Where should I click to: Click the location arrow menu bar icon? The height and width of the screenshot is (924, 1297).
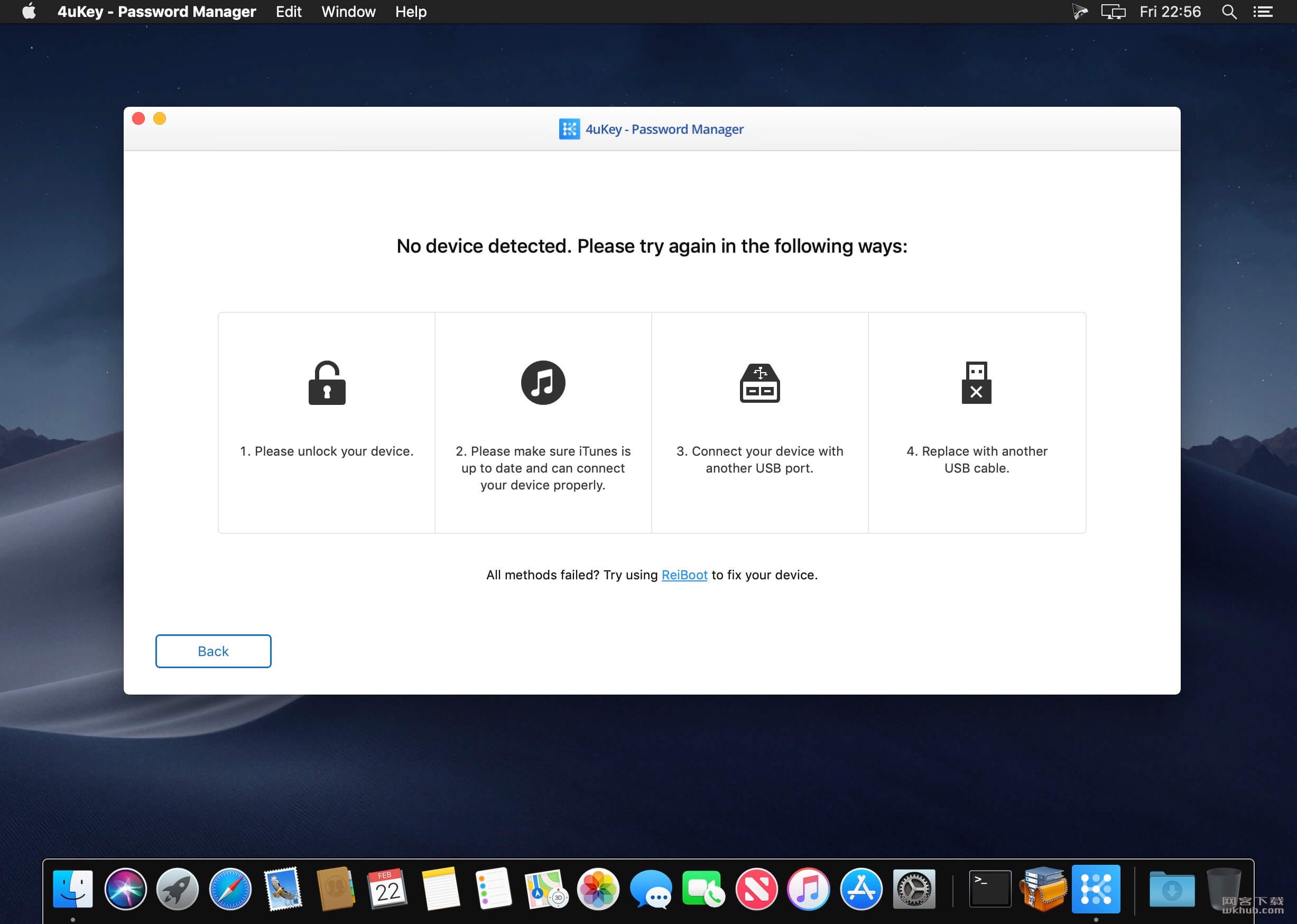tap(1079, 12)
